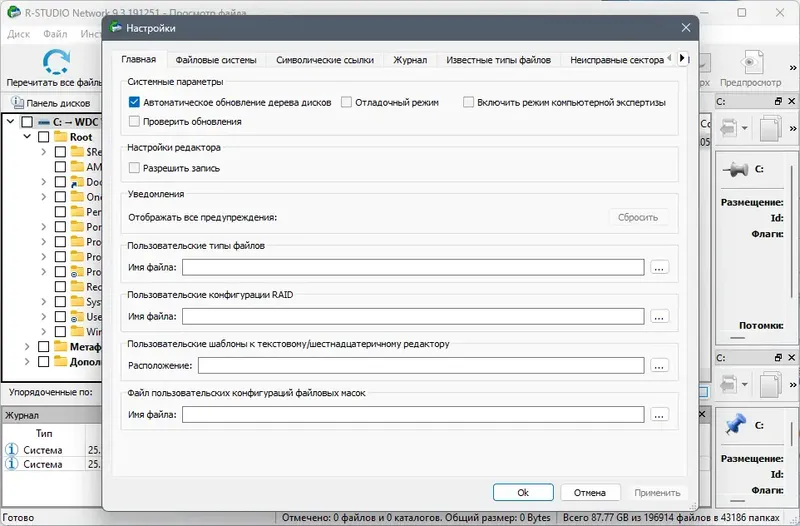
Task: Click the scrollbar in upper C: properties panel
Action: click(x=792, y=230)
